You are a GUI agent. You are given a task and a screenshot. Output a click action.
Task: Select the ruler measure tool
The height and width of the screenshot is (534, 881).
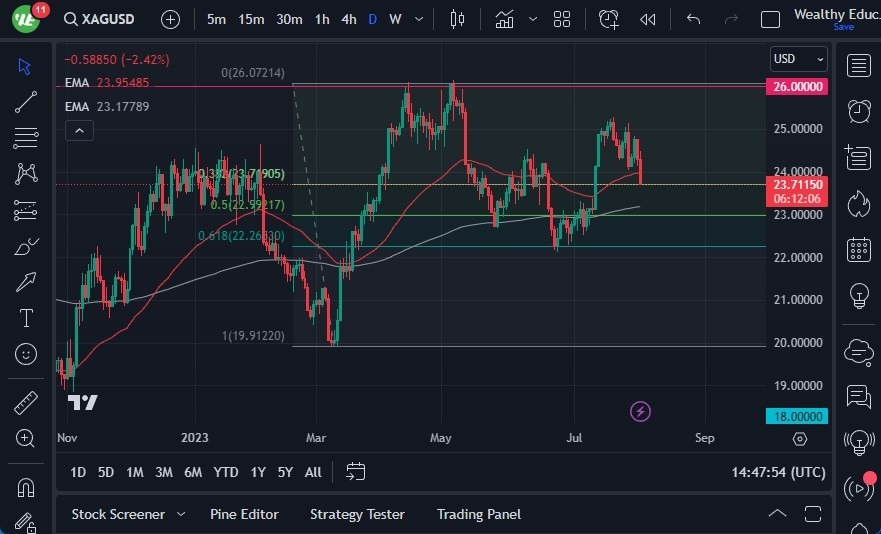point(26,403)
